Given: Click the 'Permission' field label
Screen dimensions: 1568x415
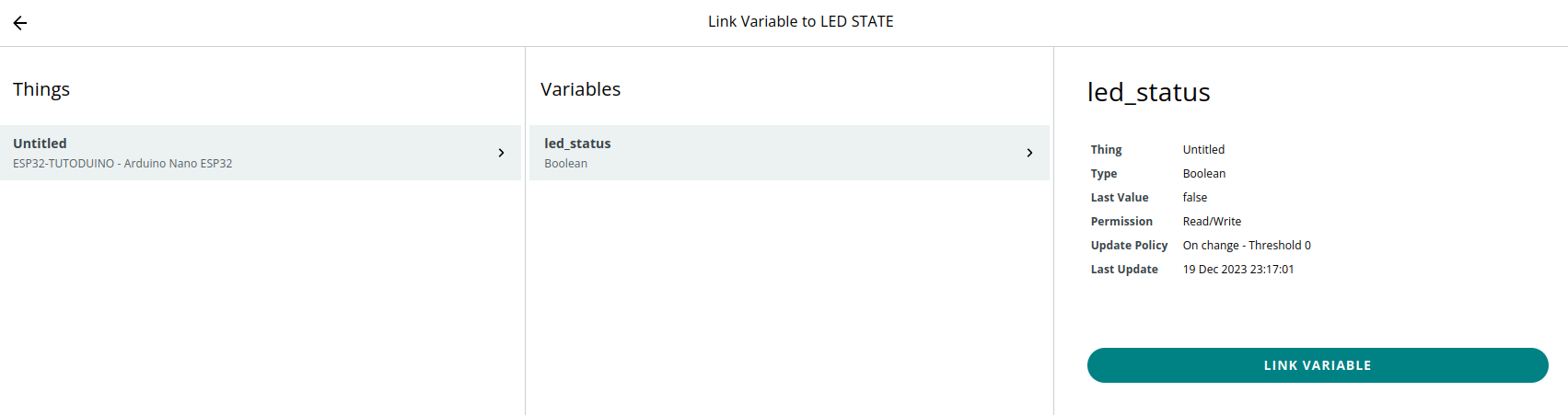Looking at the screenshot, I should [1121, 222].
